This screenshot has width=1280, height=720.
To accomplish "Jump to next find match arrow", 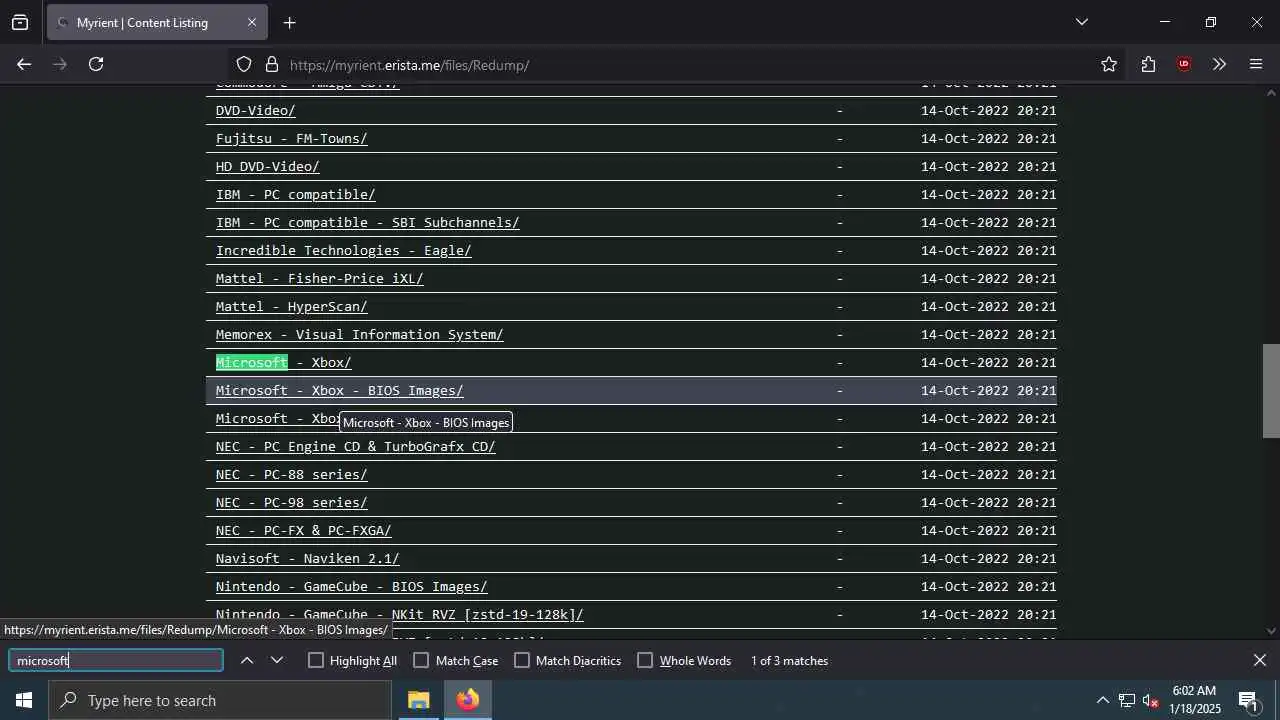I will pos(277,660).
